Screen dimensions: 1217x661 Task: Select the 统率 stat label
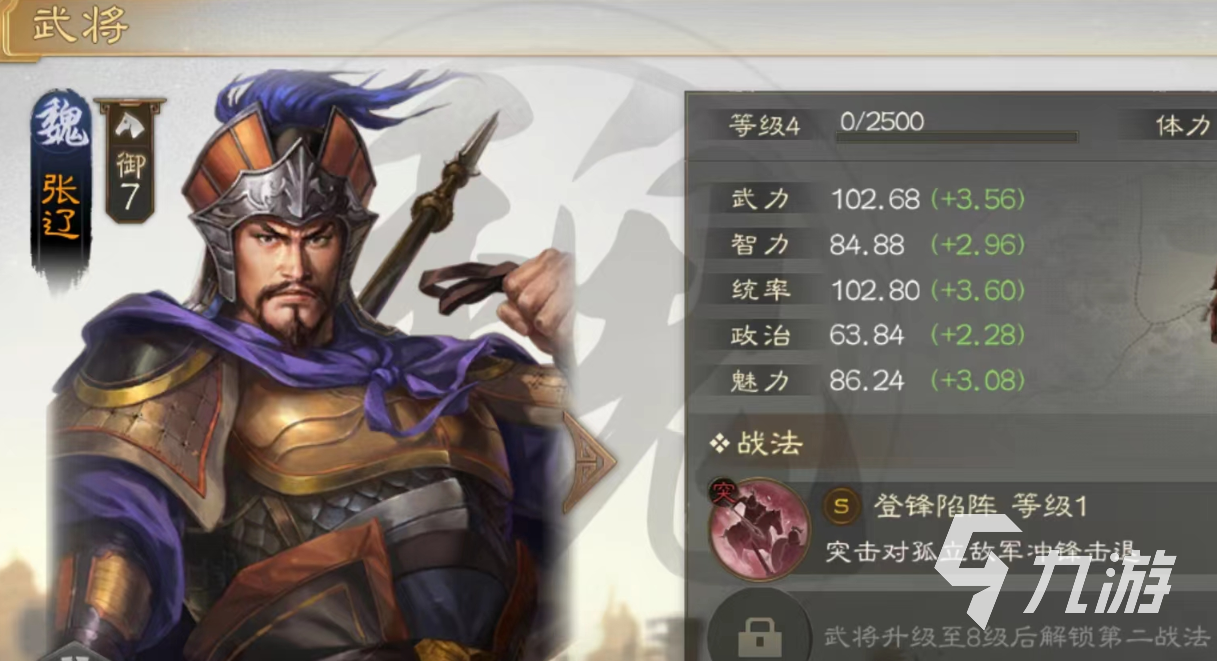[x=761, y=290]
